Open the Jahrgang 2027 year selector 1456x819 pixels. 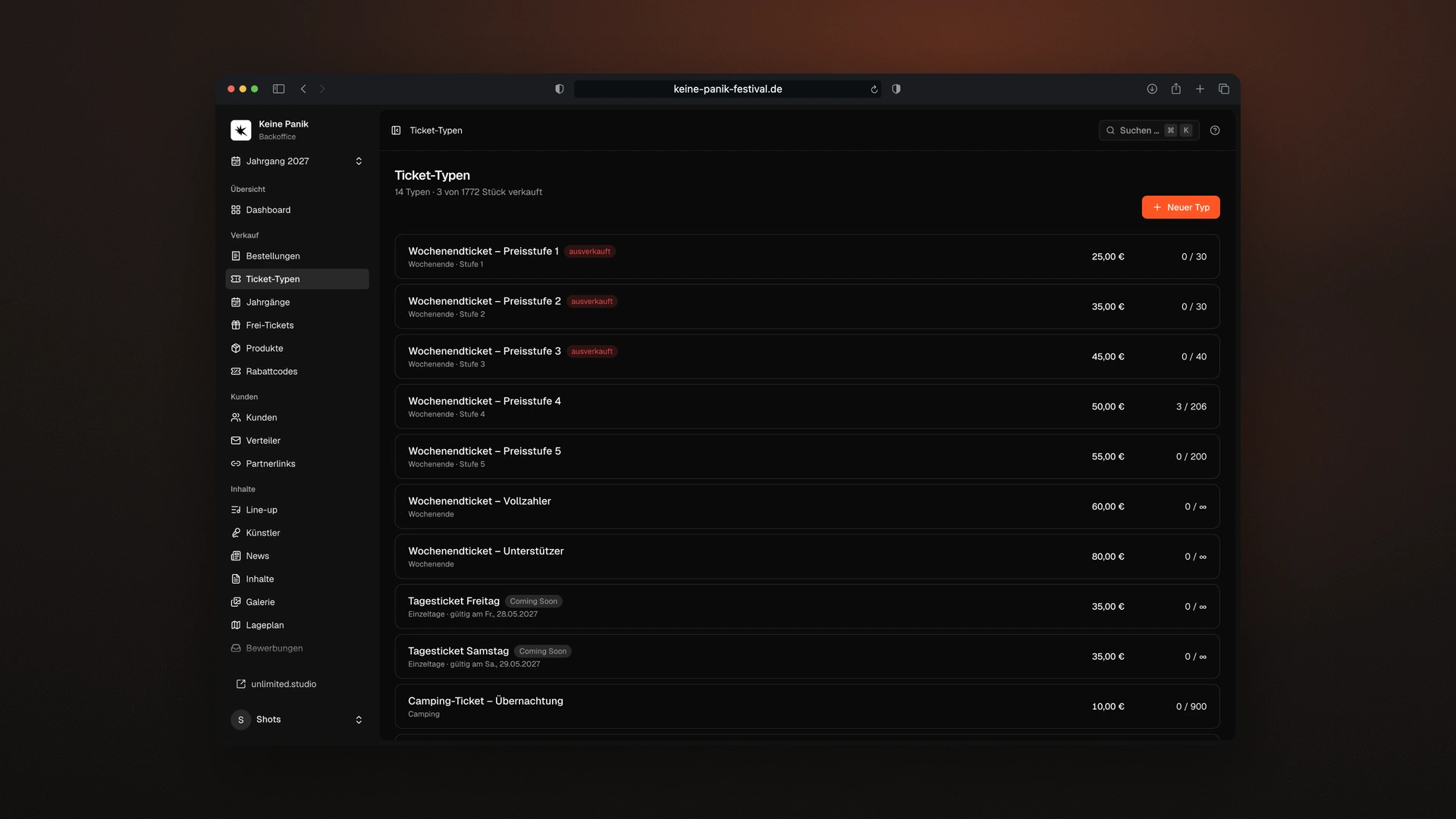pos(297,161)
